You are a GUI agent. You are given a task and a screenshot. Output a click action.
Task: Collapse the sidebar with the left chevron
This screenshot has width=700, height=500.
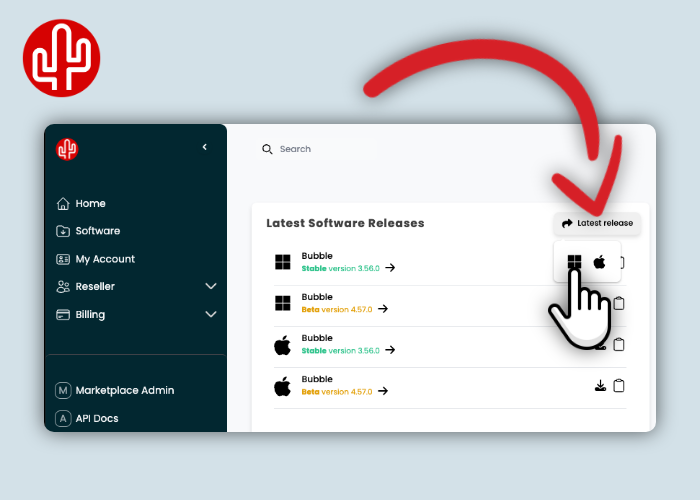point(204,147)
